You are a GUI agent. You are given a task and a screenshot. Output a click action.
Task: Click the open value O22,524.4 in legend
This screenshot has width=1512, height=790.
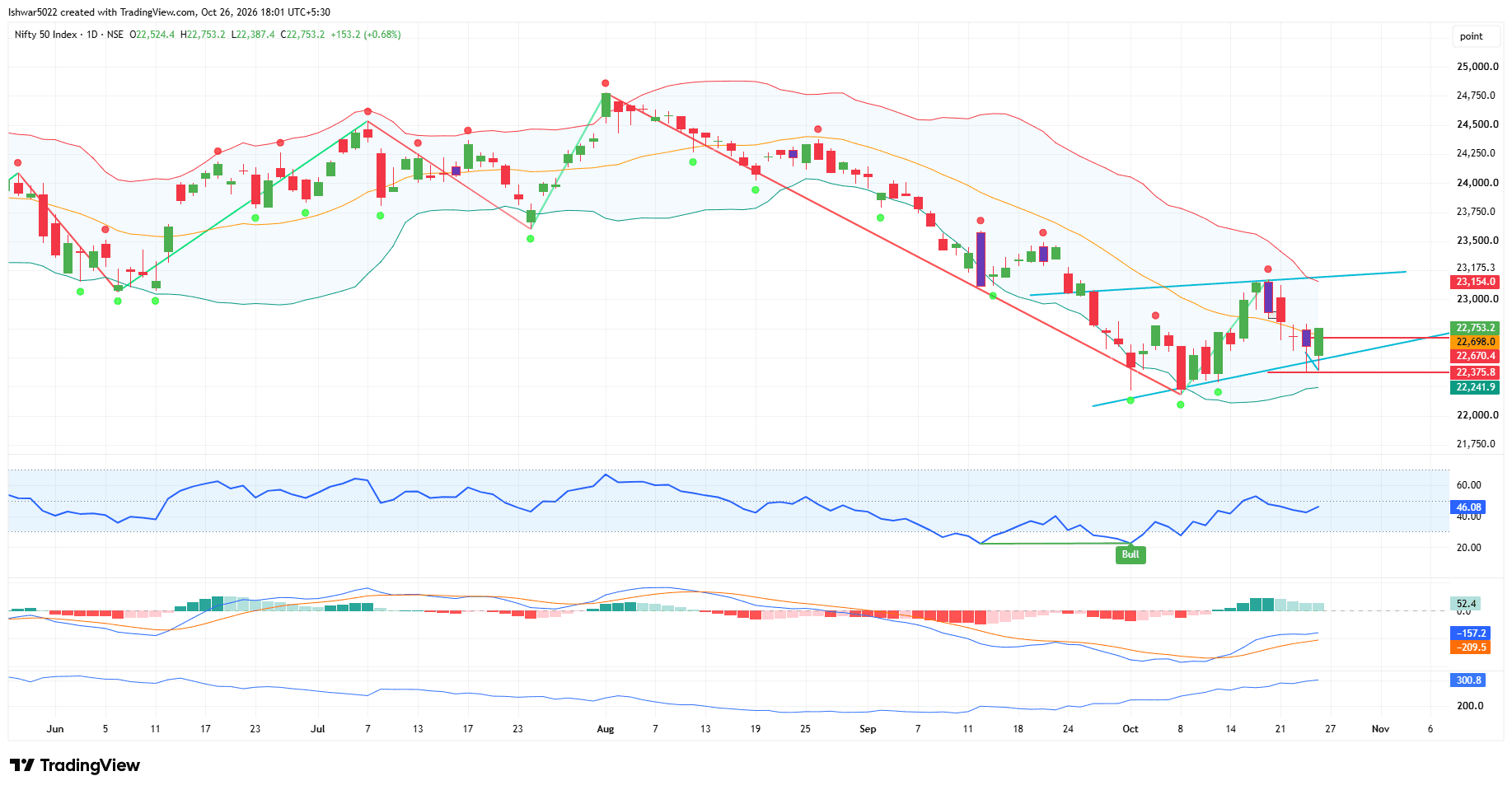(152, 35)
